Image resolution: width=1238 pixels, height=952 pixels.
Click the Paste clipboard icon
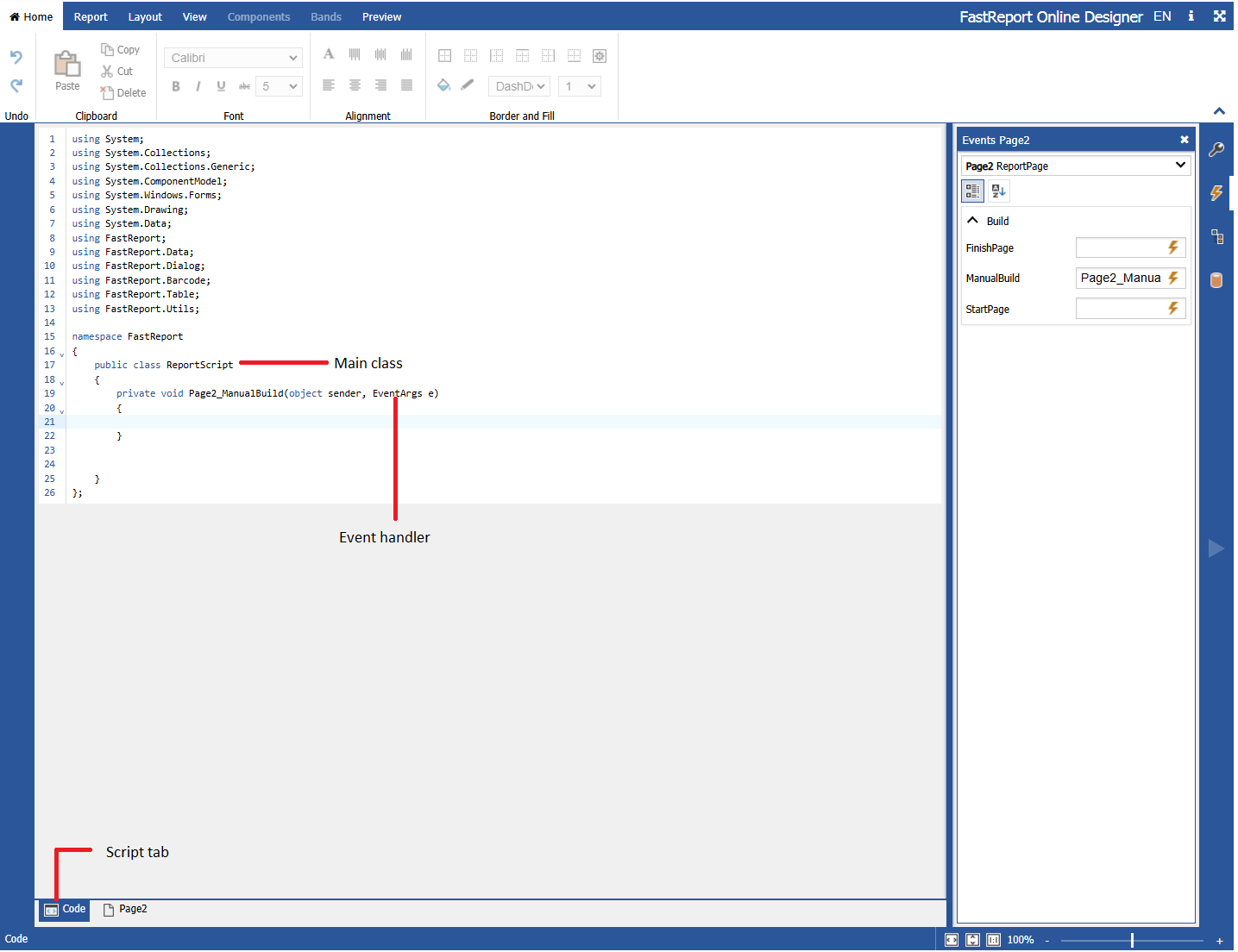point(67,64)
